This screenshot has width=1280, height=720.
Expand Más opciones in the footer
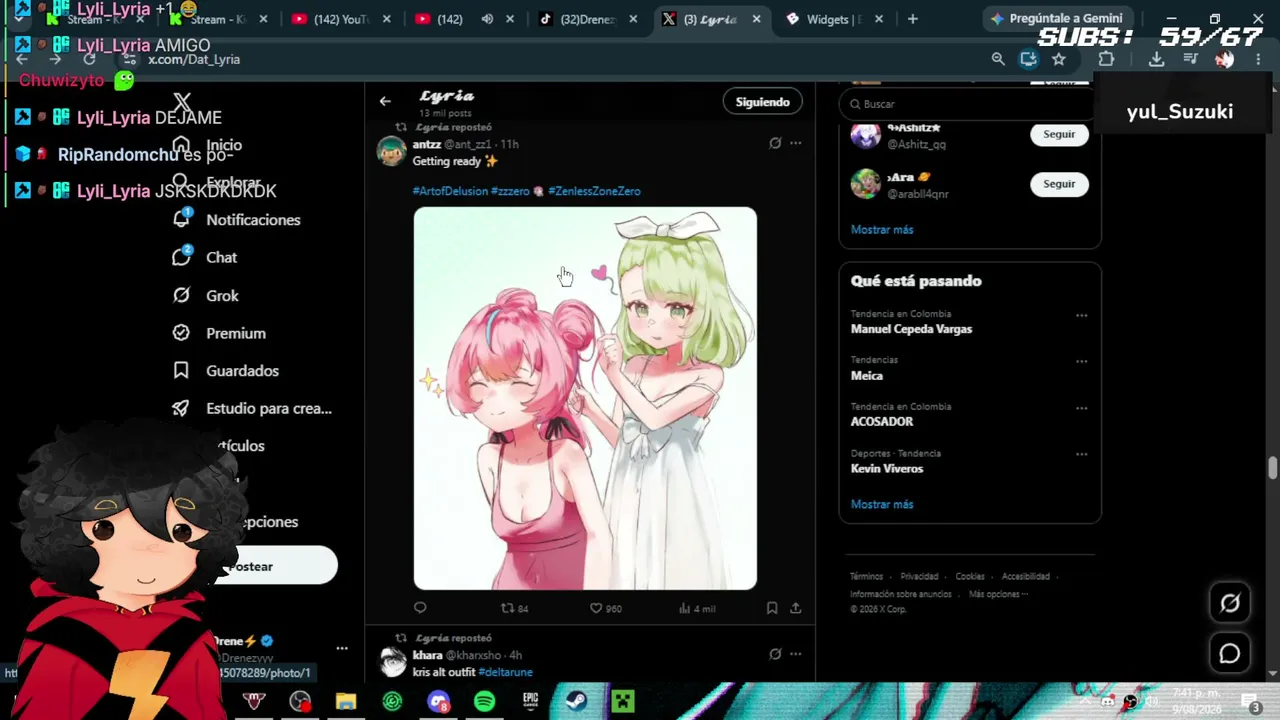click(x=998, y=594)
